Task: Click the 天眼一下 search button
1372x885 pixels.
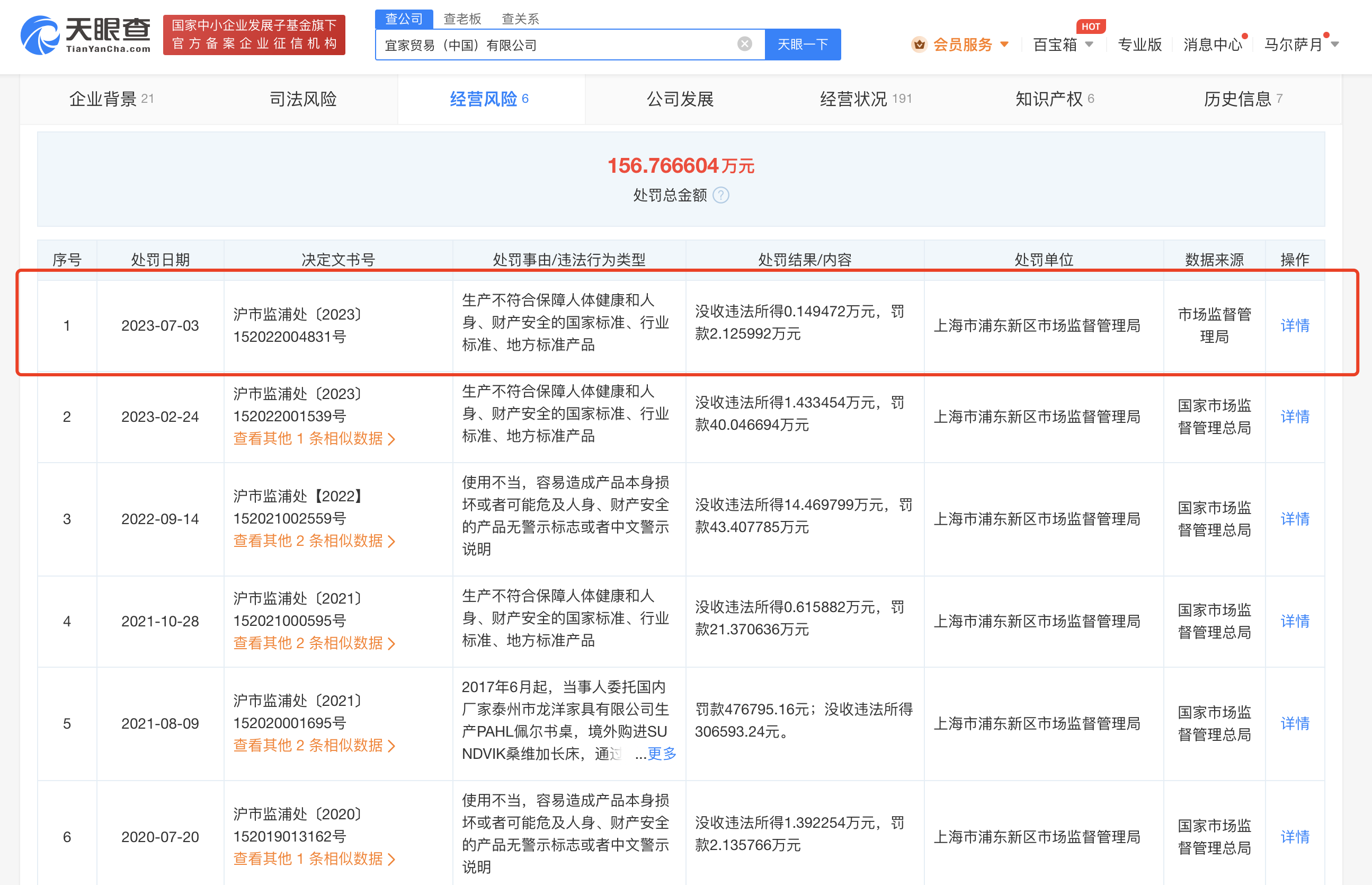Action: (803, 43)
